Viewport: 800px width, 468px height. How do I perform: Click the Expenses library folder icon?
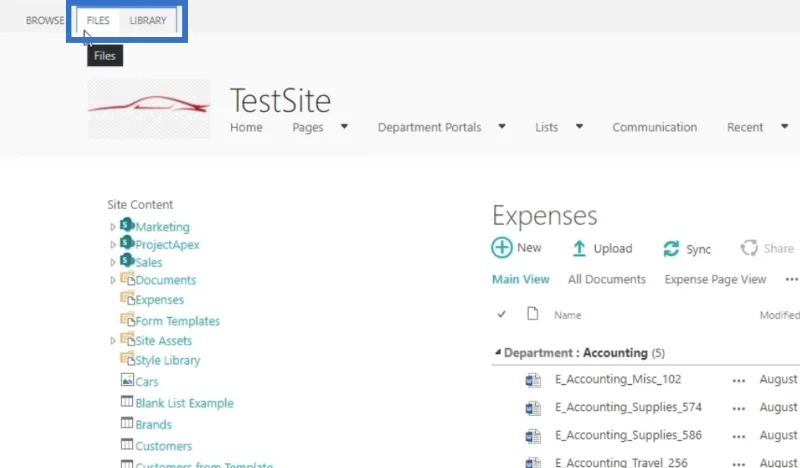(x=128, y=298)
